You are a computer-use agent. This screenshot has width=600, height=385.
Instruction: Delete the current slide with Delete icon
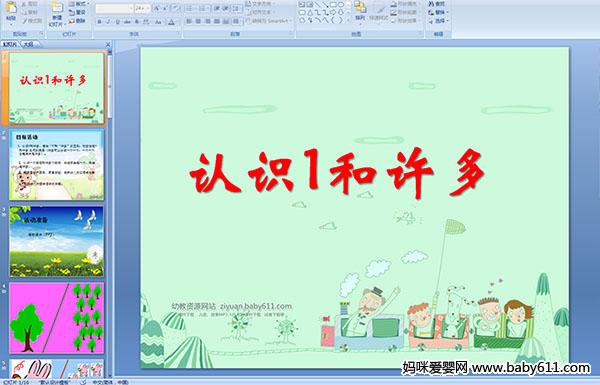click(77, 21)
